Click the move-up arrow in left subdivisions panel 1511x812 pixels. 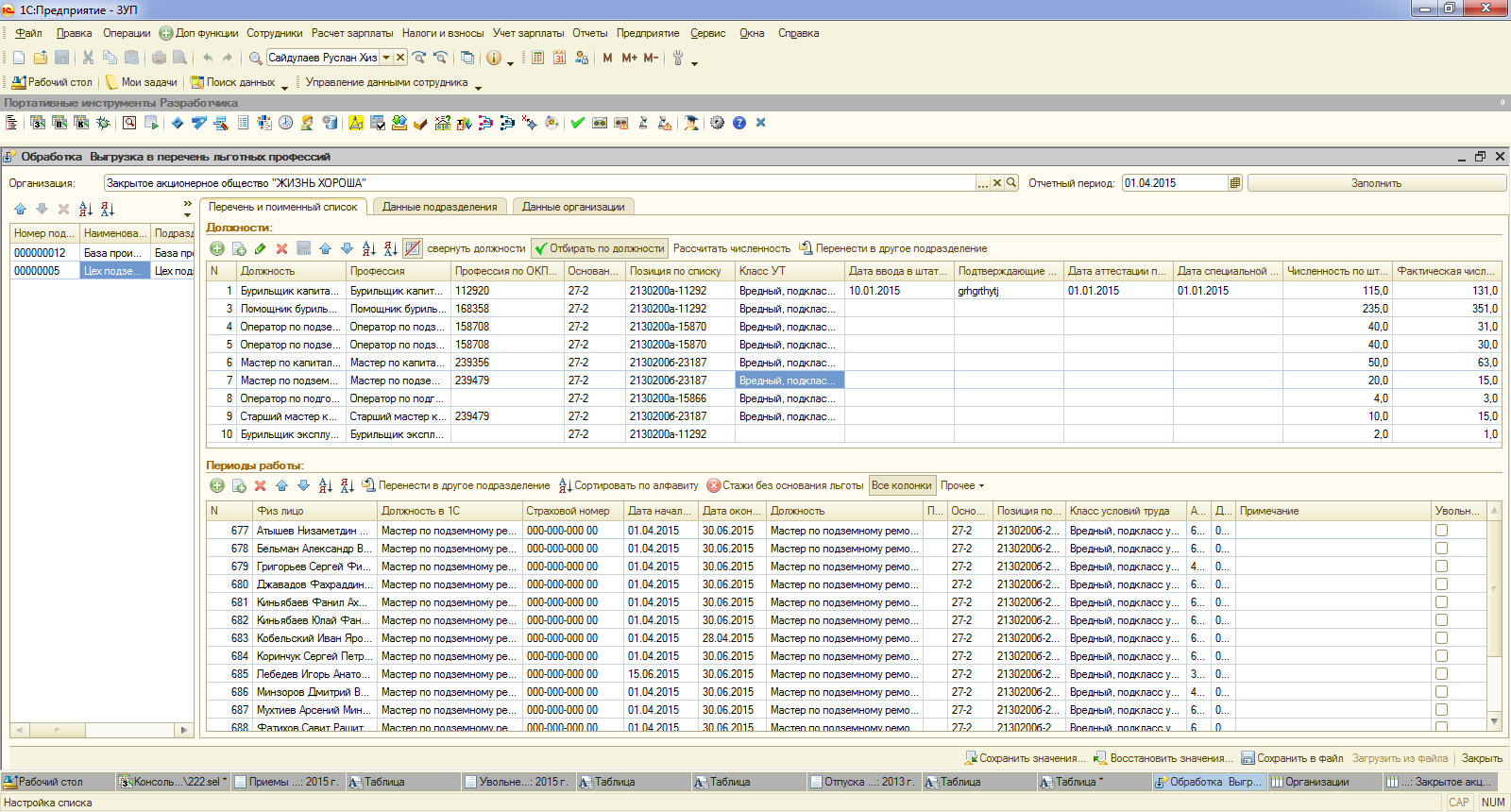coord(20,209)
